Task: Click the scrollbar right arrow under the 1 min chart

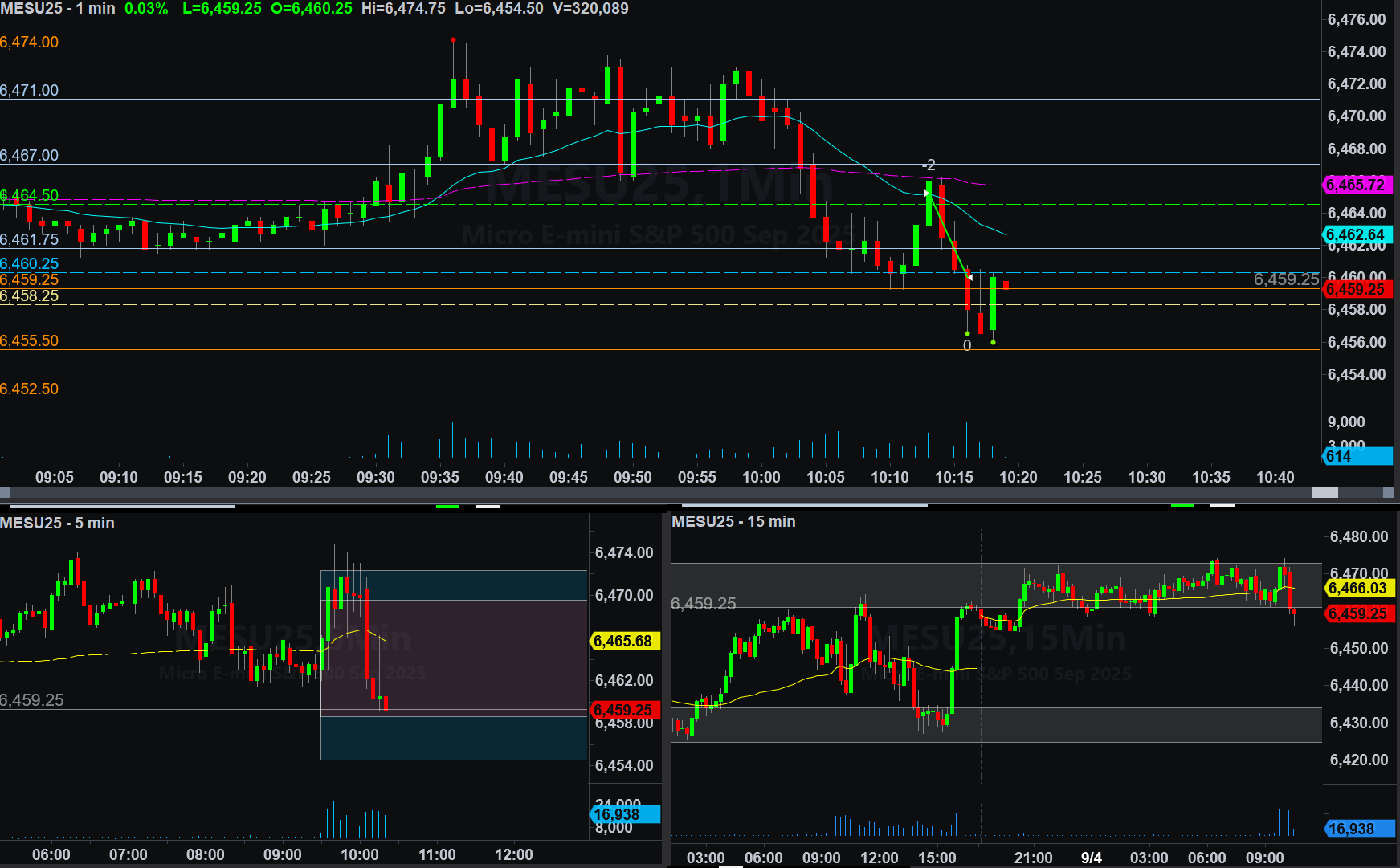Action: click(1389, 492)
